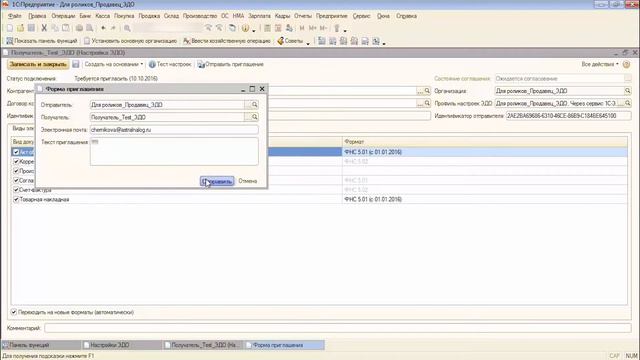Click the New document toolbar icon
The height and width of the screenshot is (360, 640).
point(10,28)
